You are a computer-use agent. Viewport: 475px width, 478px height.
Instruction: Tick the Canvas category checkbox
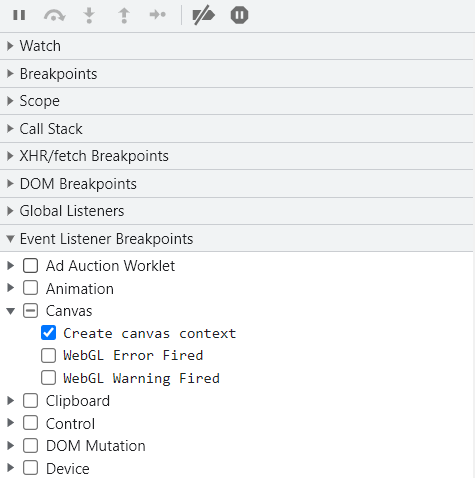(30, 311)
